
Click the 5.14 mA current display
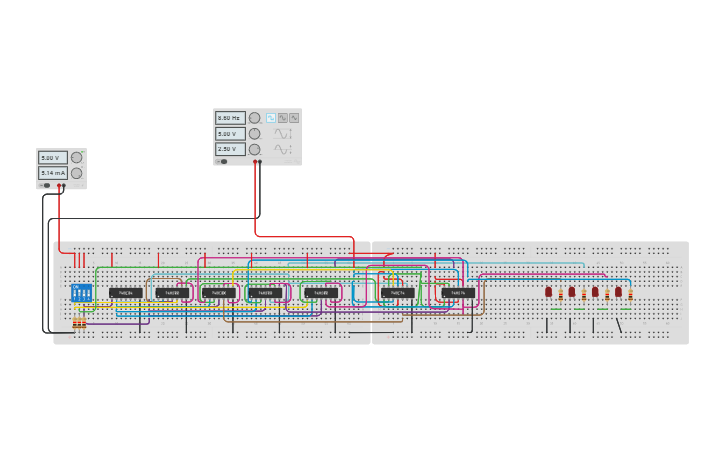click(52, 173)
